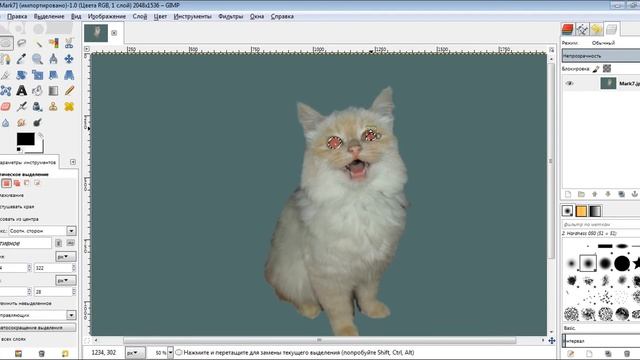Select the Heal tool
Image resolution: width=640 pixels, height=360 pixels.
pyautogui.click(x=69, y=107)
